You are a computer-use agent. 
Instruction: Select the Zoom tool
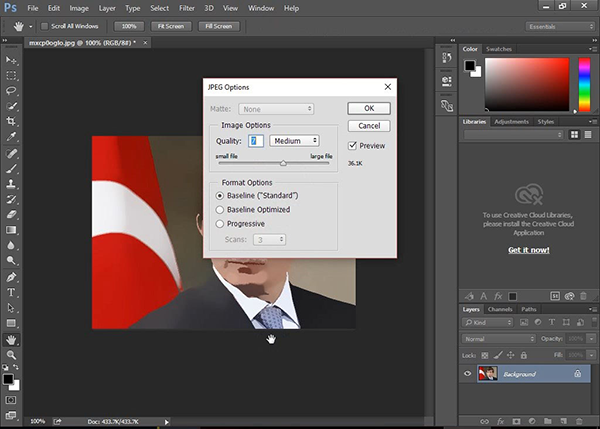[11, 355]
